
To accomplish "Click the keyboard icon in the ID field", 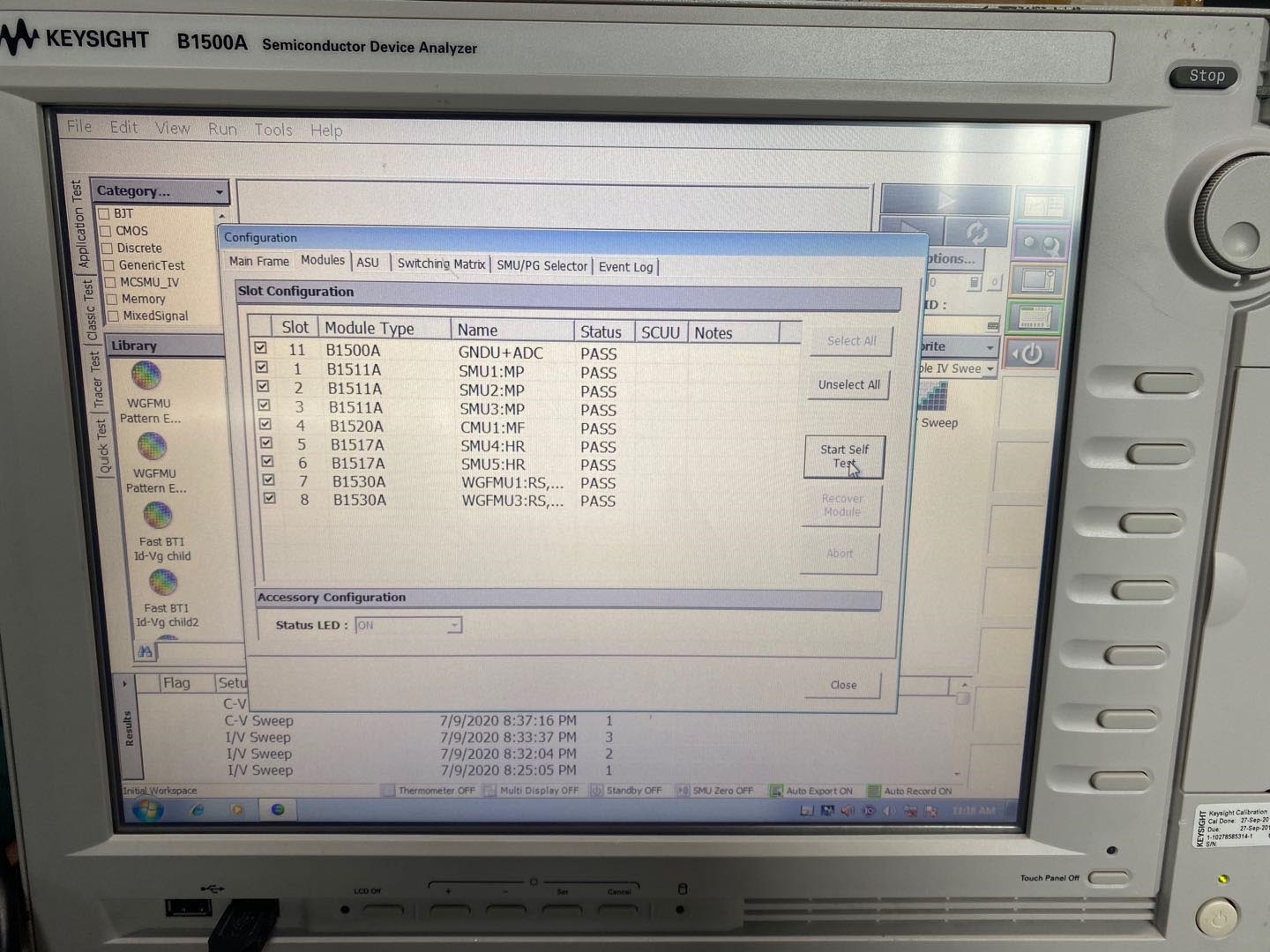I will (993, 324).
